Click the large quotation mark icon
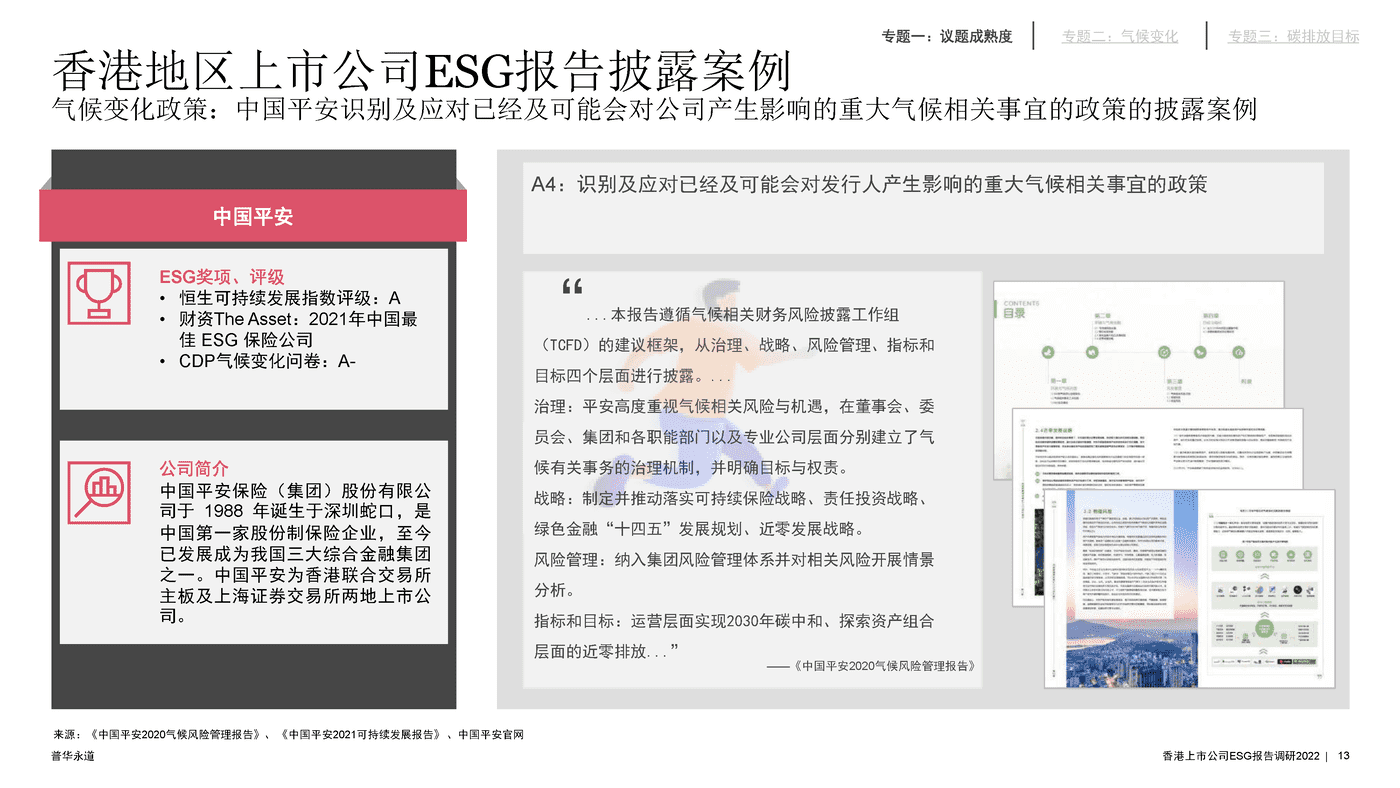This screenshot has width=1400, height=788. click(x=572, y=288)
